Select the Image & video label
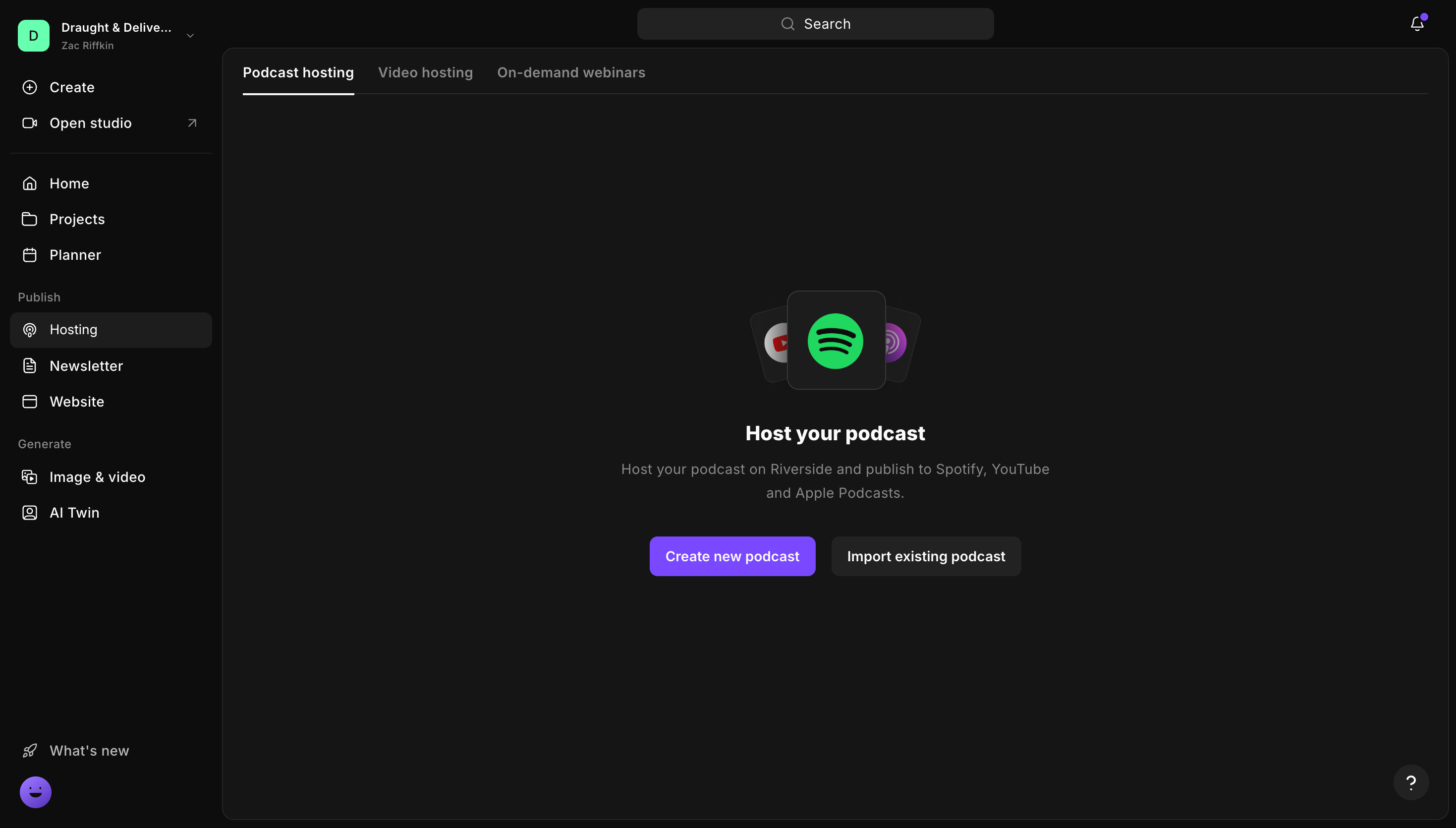The height and width of the screenshot is (828, 1456). [x=98, y=477]
